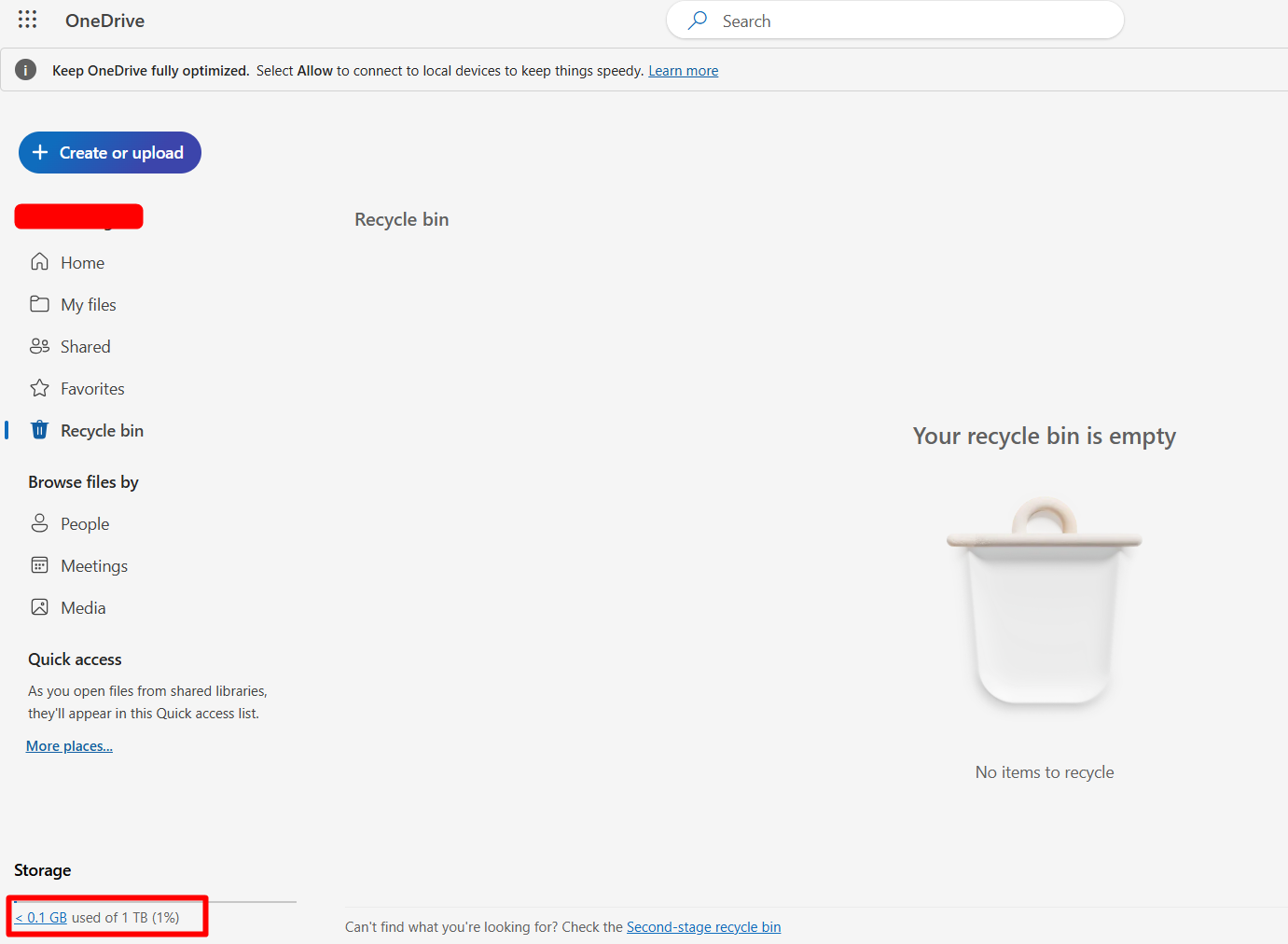Click the storage usage progress bar

155,902
